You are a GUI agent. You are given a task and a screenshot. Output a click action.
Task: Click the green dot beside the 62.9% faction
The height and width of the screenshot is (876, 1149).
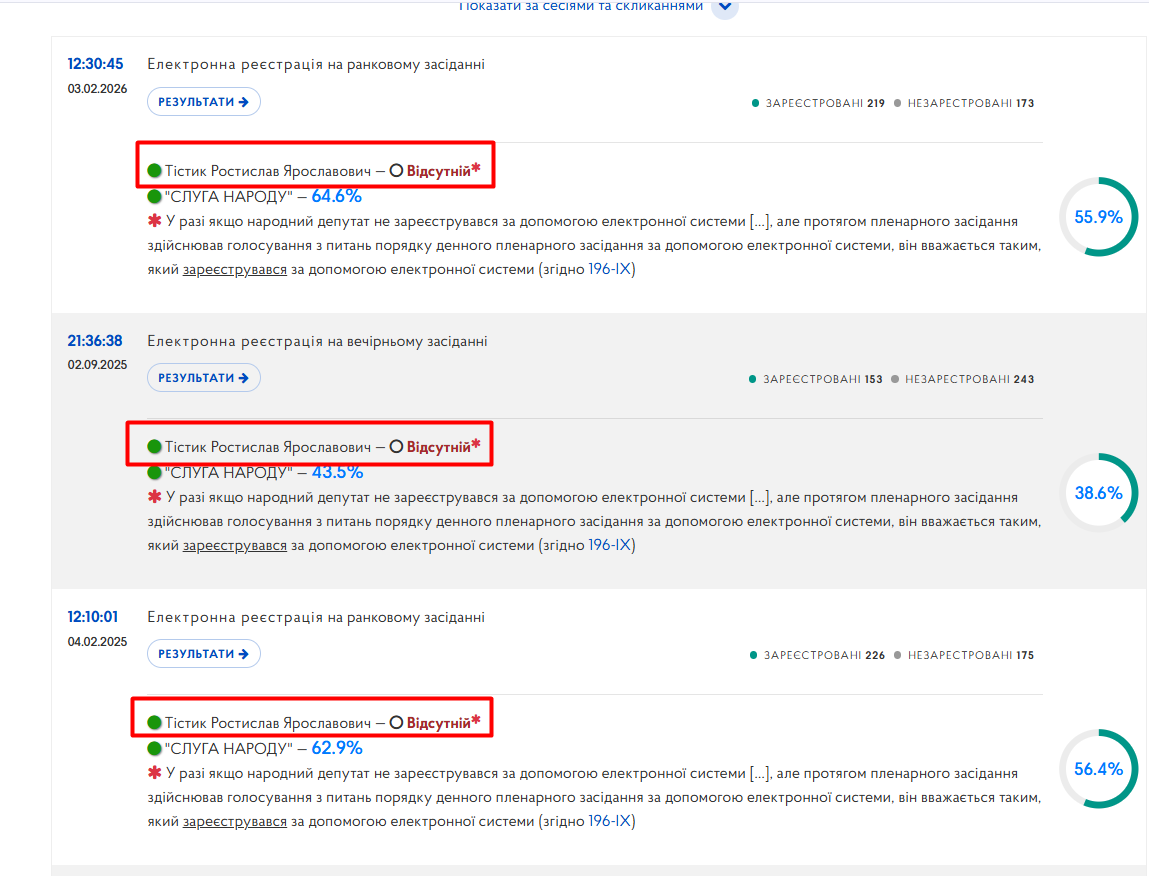point(154,748)
